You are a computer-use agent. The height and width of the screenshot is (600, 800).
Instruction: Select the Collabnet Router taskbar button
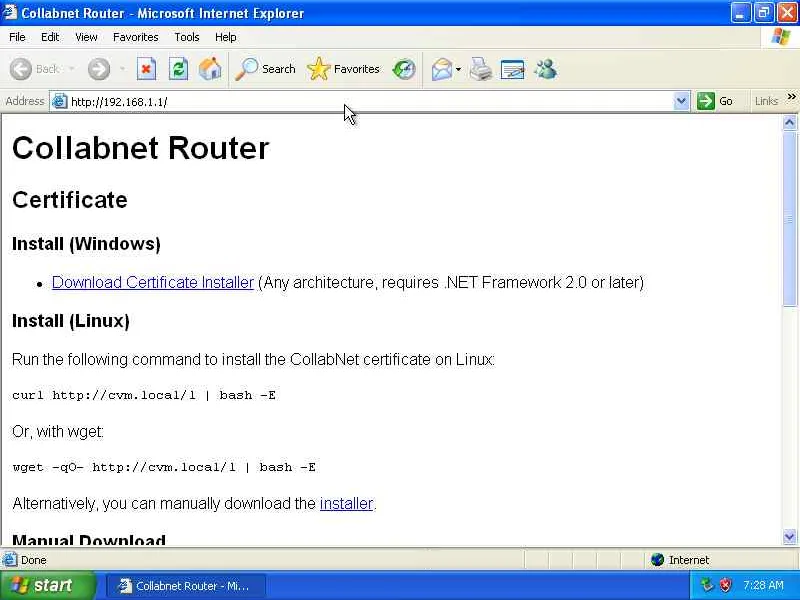186,586
